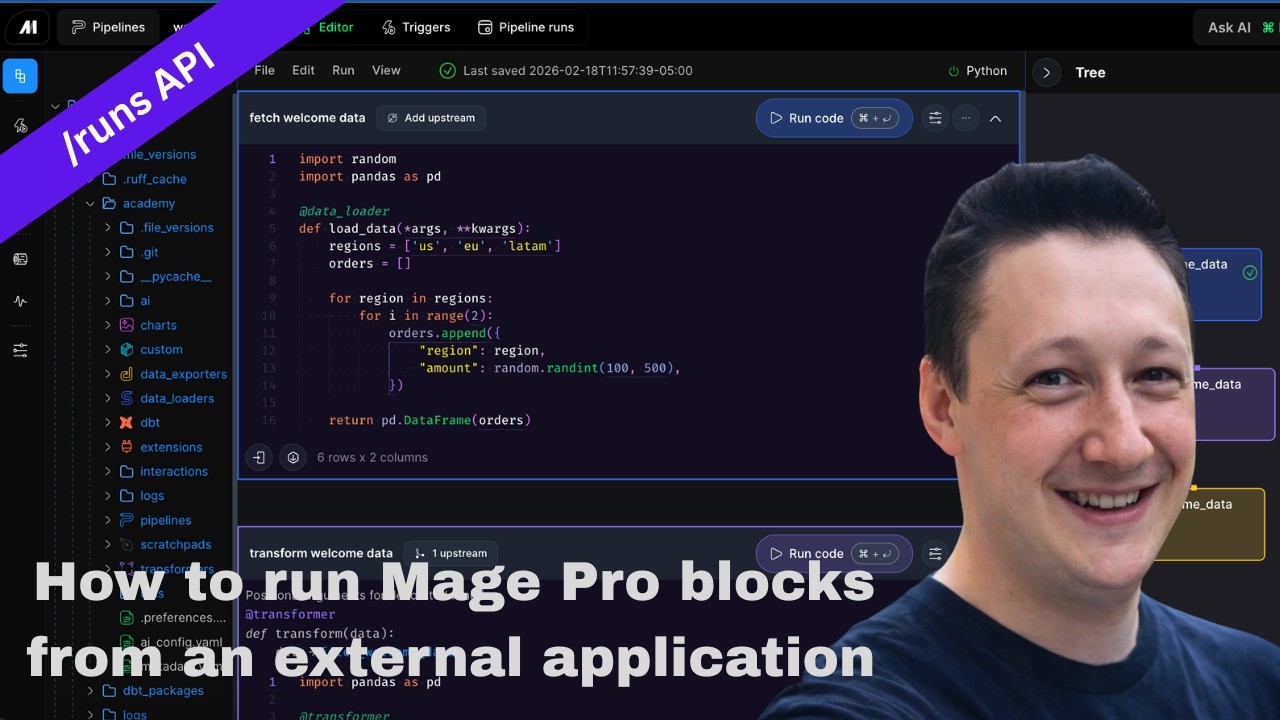Click the data_exporters folder icon
Image resolution: width=1280 pixels, height=720 pixels.
tap(127, 374)
